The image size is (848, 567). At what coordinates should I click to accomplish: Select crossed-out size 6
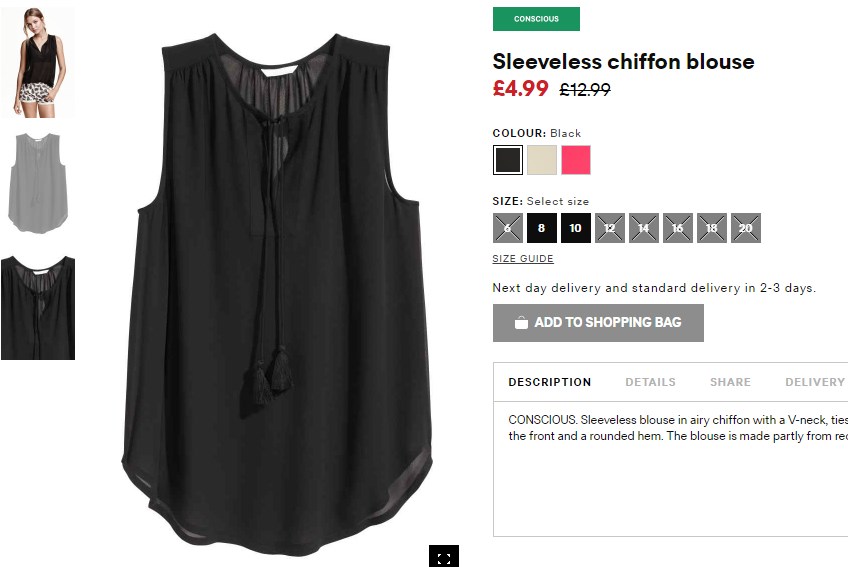point(507,228)
